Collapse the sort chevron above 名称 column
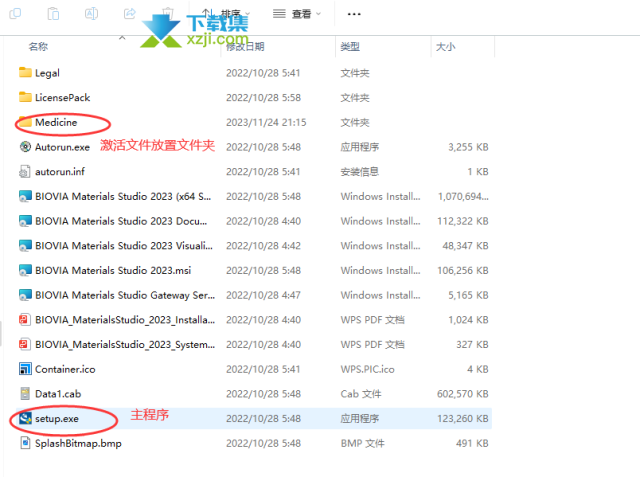Image resolution: width=640 pixels, height=477 pixels. coord(122,38)
